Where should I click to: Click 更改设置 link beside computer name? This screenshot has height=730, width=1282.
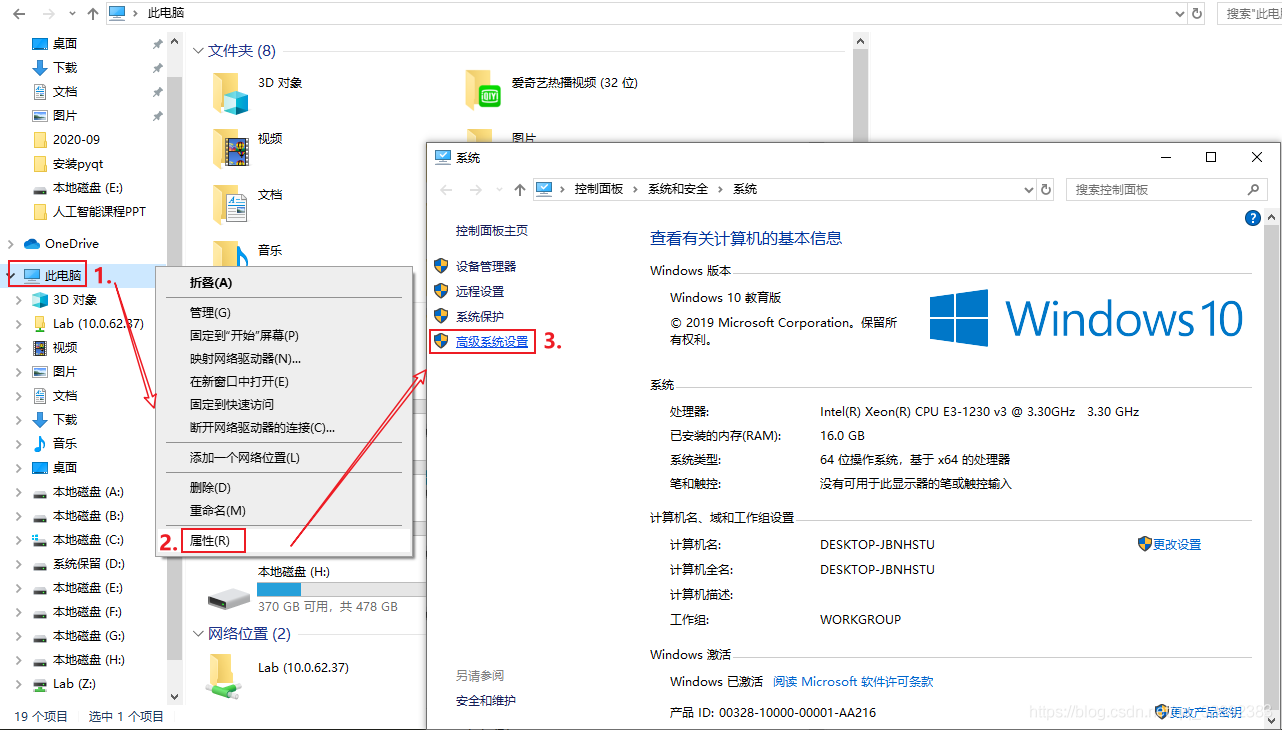tap(1177, 544)
